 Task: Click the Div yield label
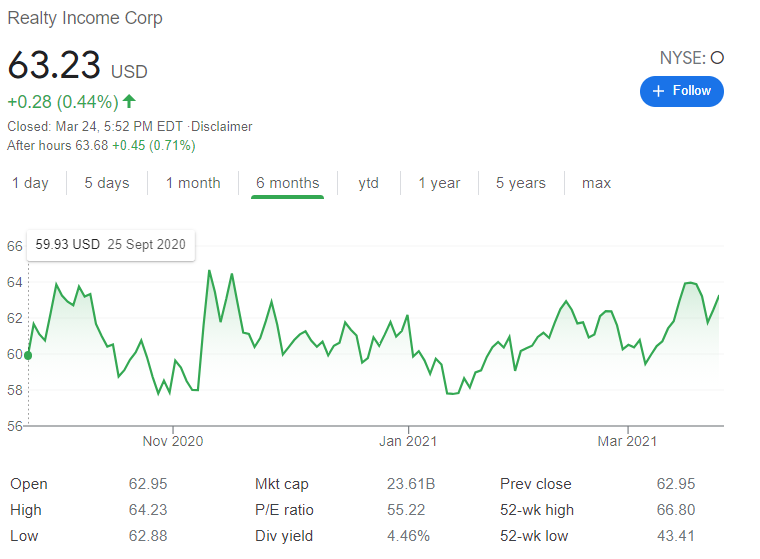click(284, 536)
